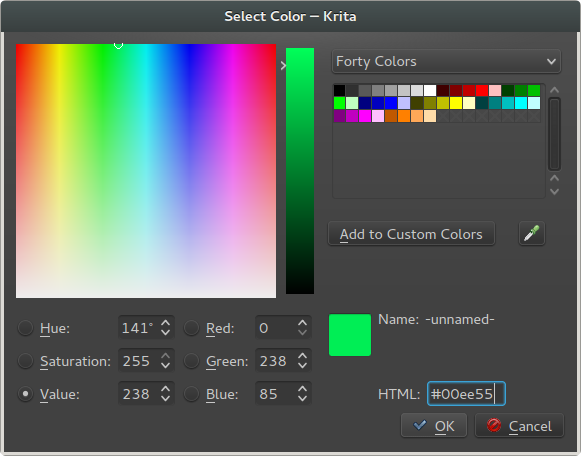Select the Blue radio button

(x=192, y=394)
